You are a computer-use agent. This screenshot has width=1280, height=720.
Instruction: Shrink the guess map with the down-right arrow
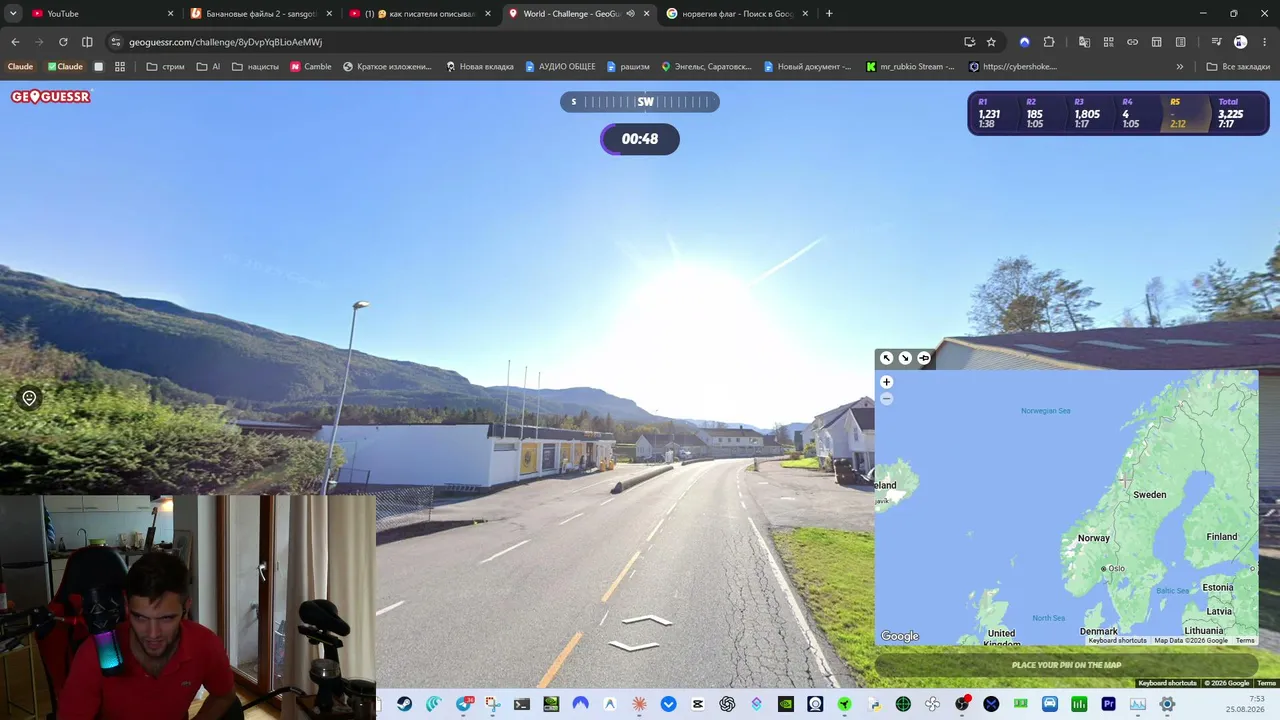point(905,358)
